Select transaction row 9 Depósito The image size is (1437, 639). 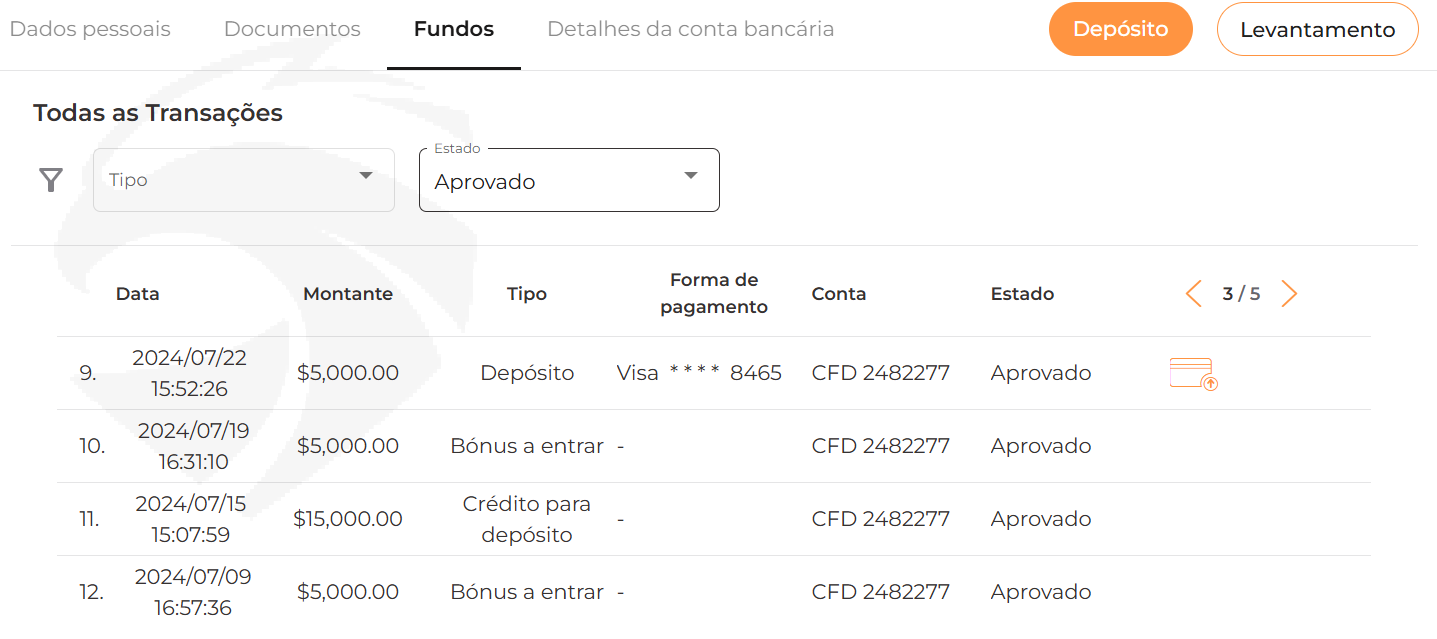(714, 373)
